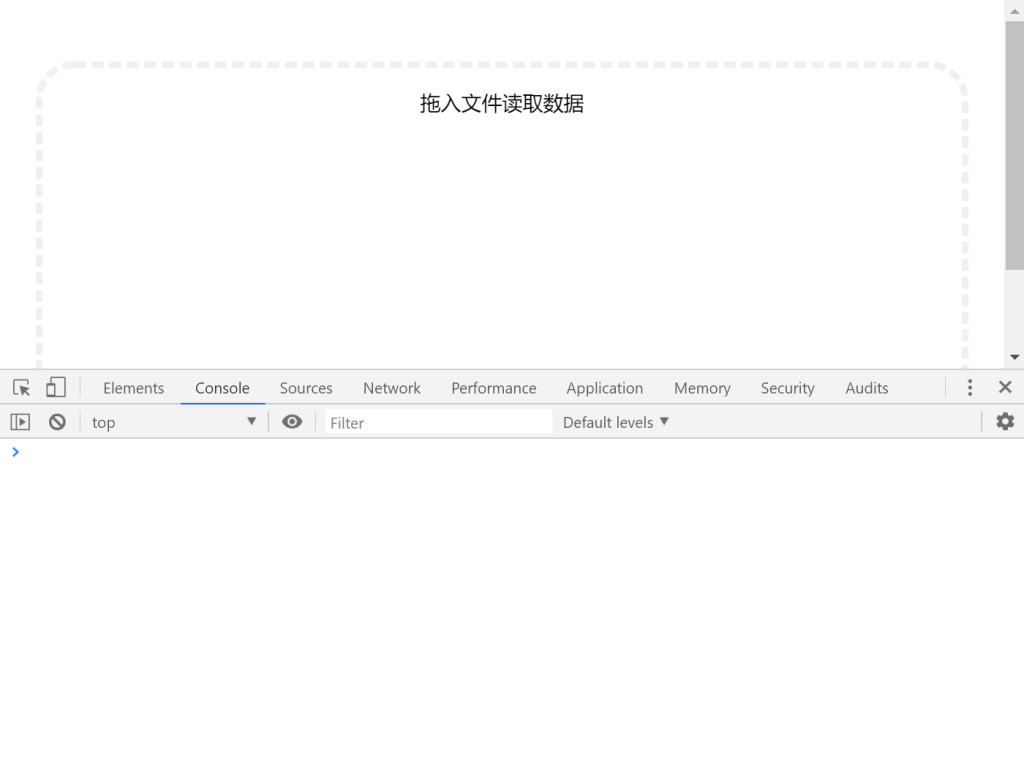Select the Application tab

pyautogui.click(x=605, y=387)
